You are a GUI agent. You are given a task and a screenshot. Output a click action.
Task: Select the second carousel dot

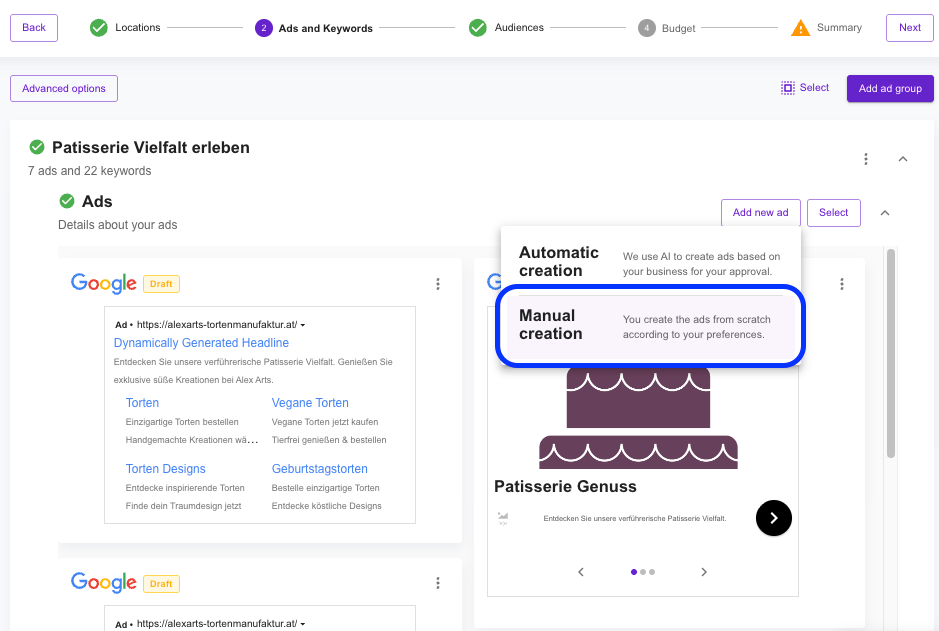point(643,572)
